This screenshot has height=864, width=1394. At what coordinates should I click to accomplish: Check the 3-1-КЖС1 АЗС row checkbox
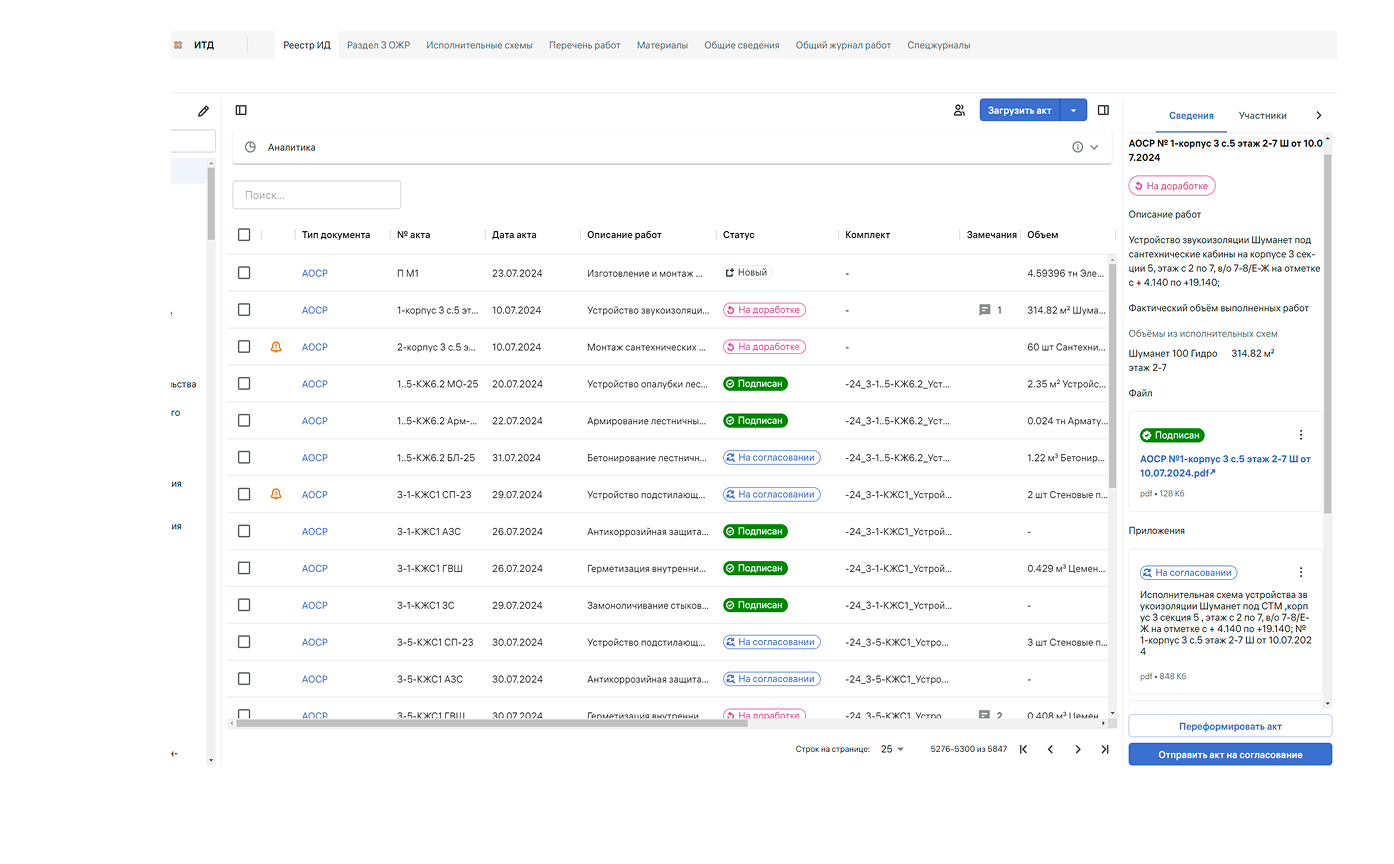click(244, 531)
